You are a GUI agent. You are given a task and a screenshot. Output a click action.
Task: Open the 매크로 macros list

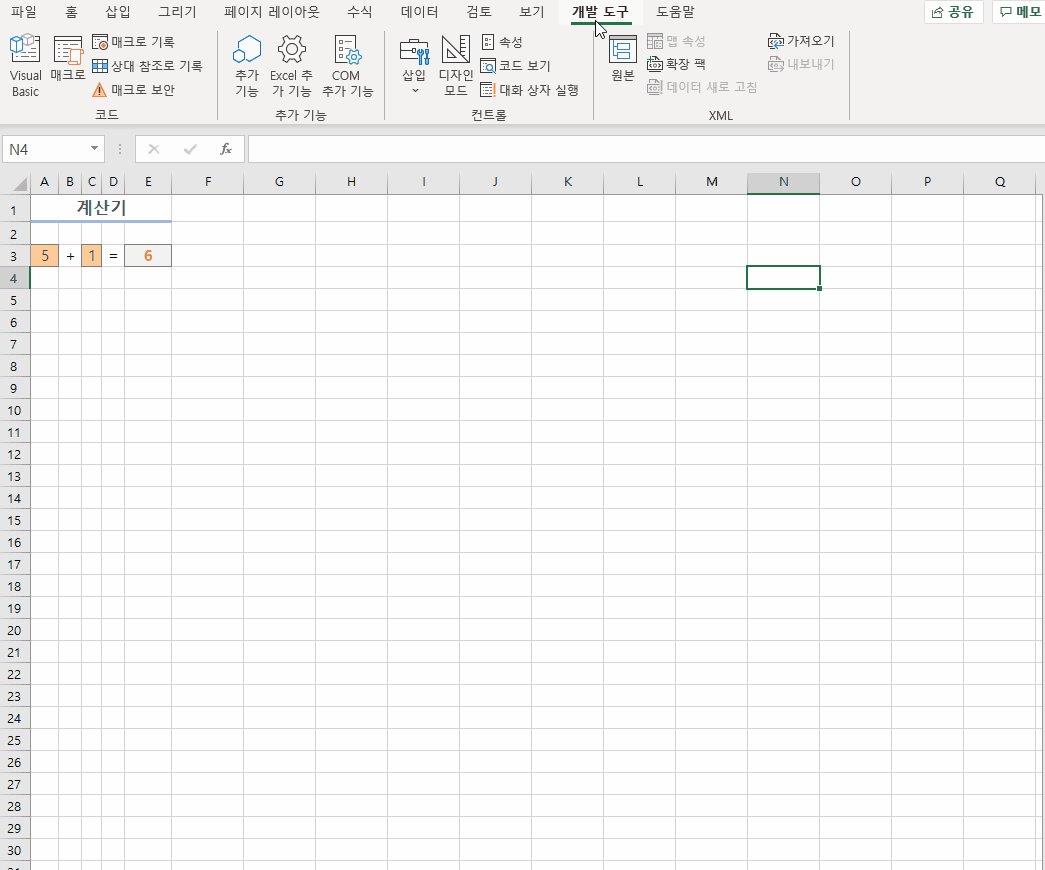click(68, 59)
